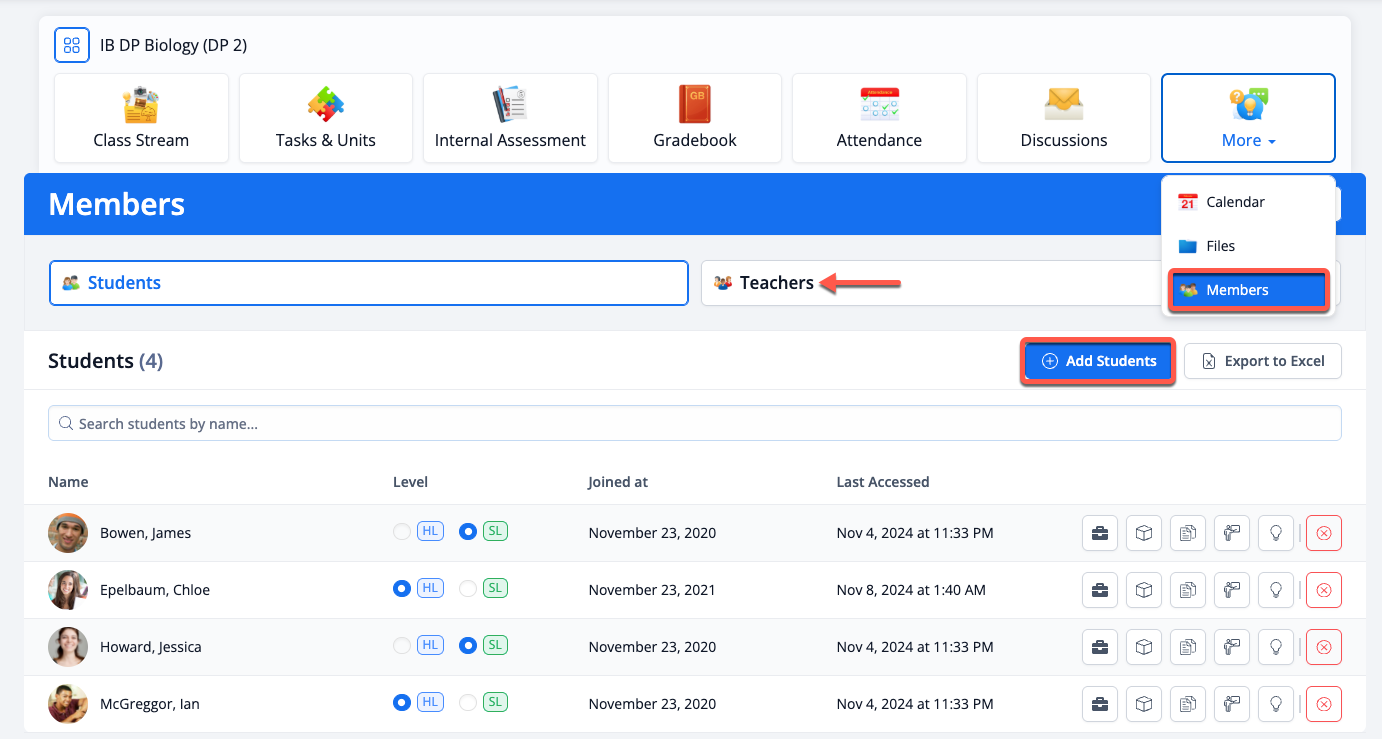Select Calendar from the More menu

click(x=1235, y=202)
